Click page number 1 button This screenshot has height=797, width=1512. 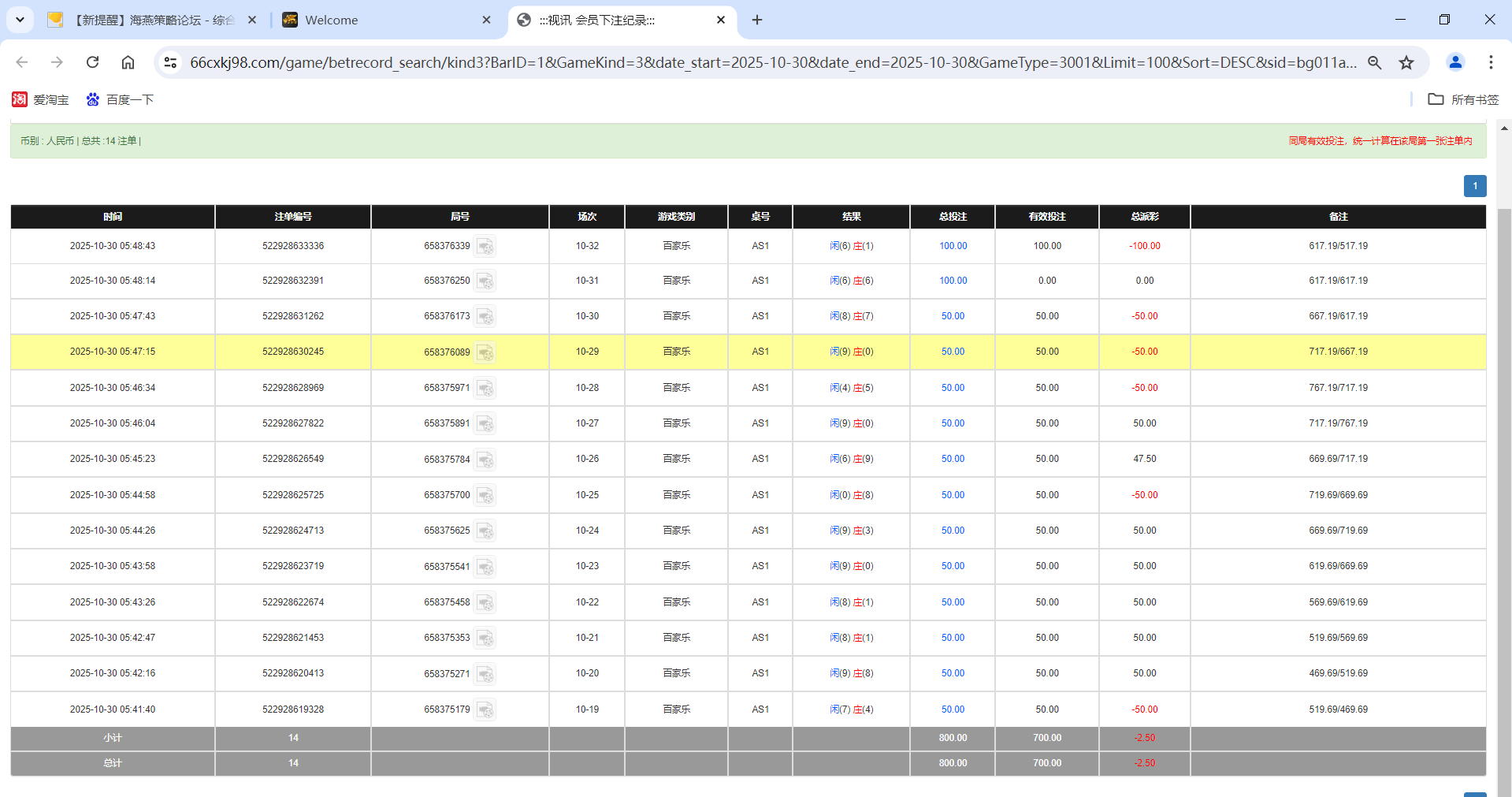click(1475, 185)
